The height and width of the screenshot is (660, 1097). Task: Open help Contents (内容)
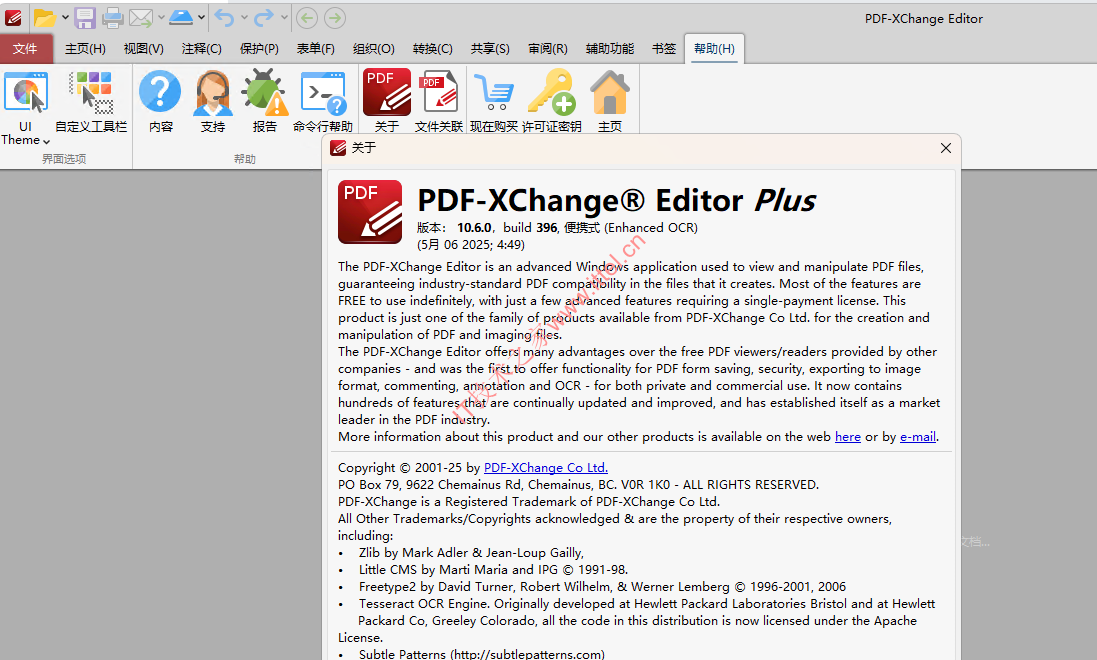160,101
